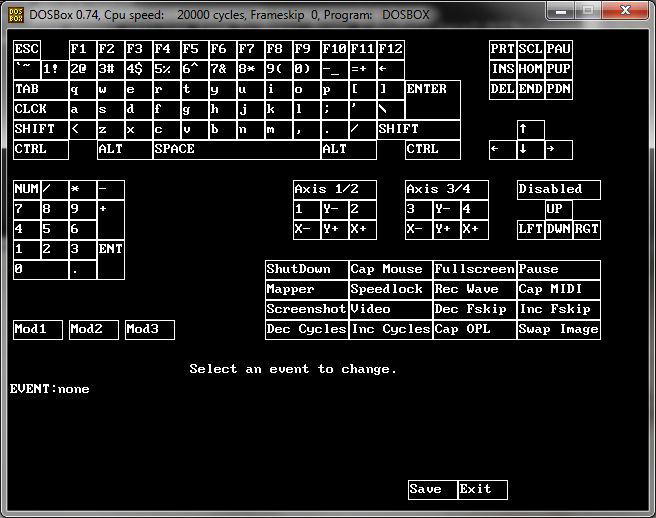Select the tilde backtick key
The height and width of the screenshot is (518, 656).
click(27, 69)
